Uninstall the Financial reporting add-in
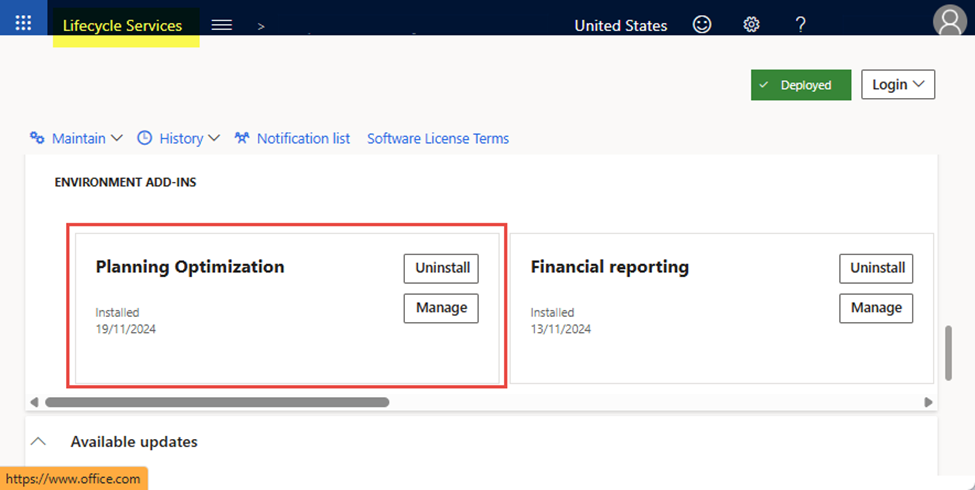Viewport: 975px width, 490px height. tap(877, 269)
